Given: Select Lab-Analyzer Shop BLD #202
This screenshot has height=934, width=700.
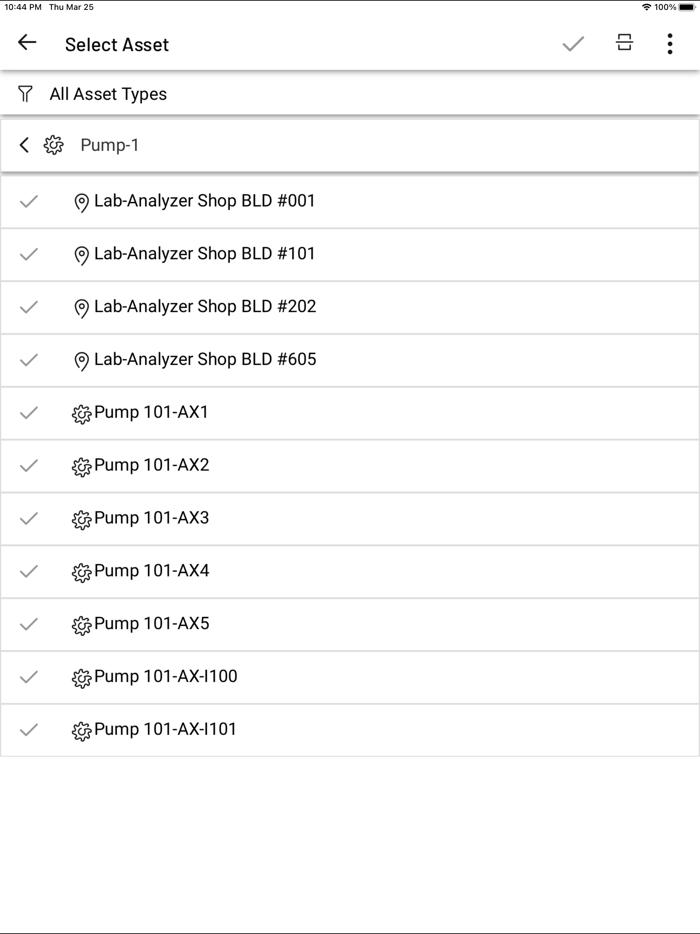Looking at the screenshot, I should coord(205,307).
